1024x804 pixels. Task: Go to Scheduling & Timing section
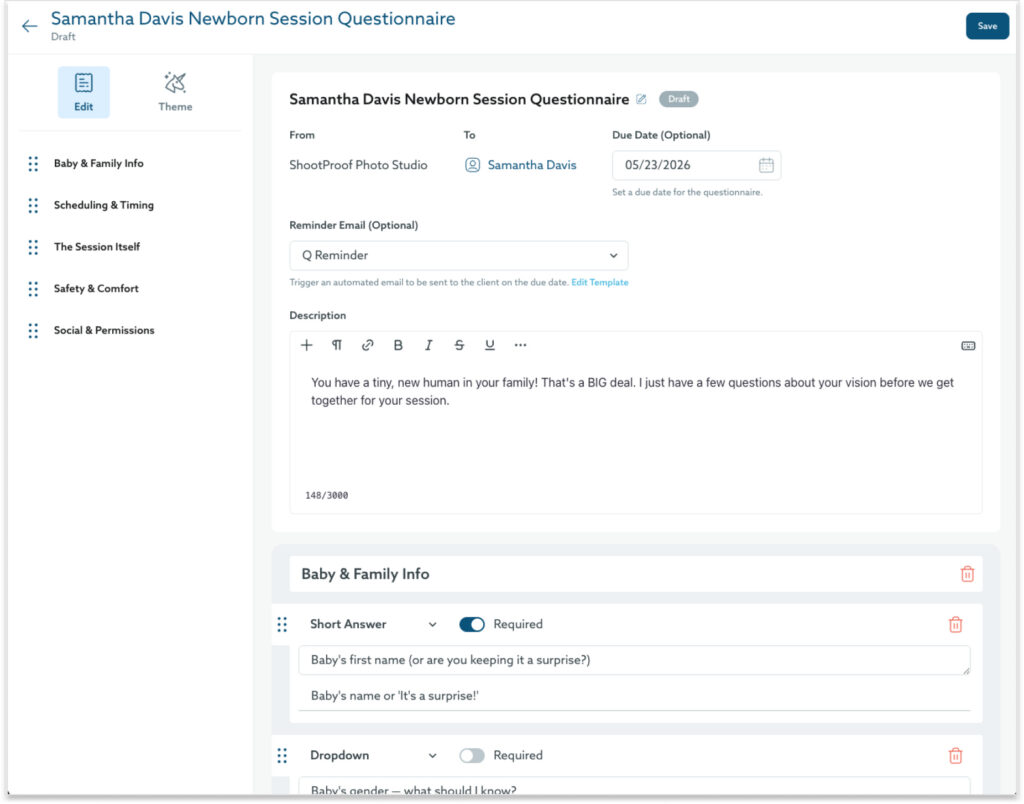[104, 205]
